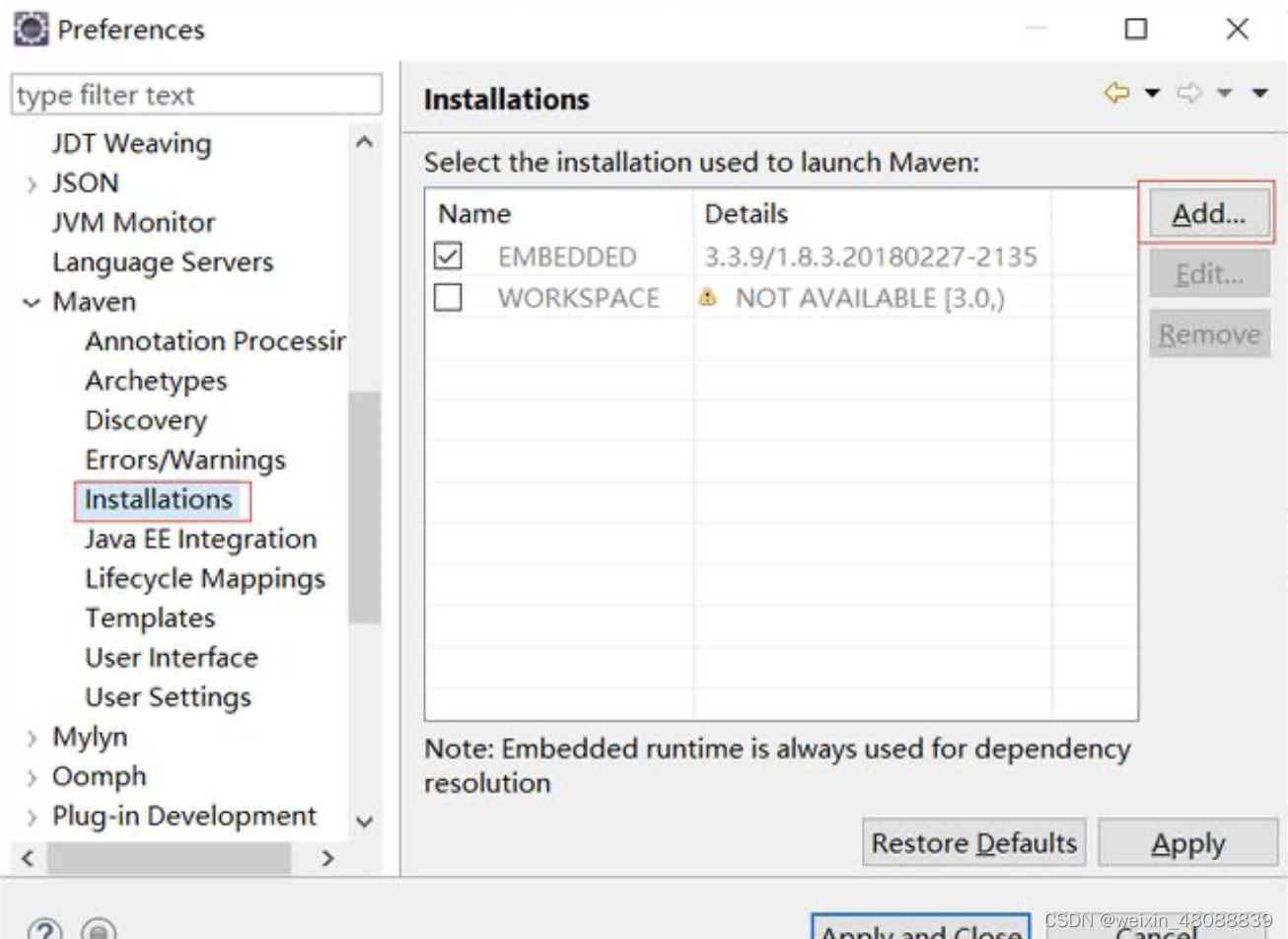Close the Preferences window

[x=1238, y=29]
